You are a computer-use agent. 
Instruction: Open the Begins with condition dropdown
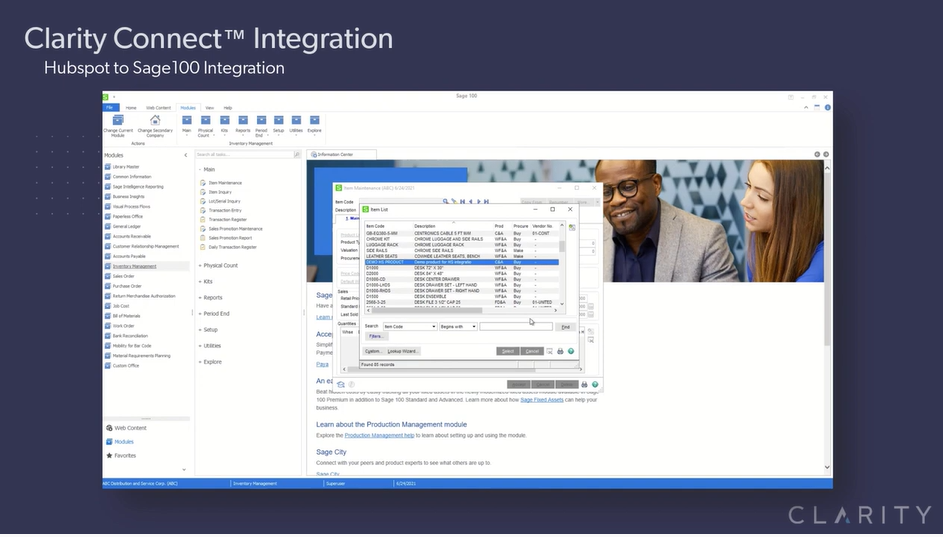[473, 327]
